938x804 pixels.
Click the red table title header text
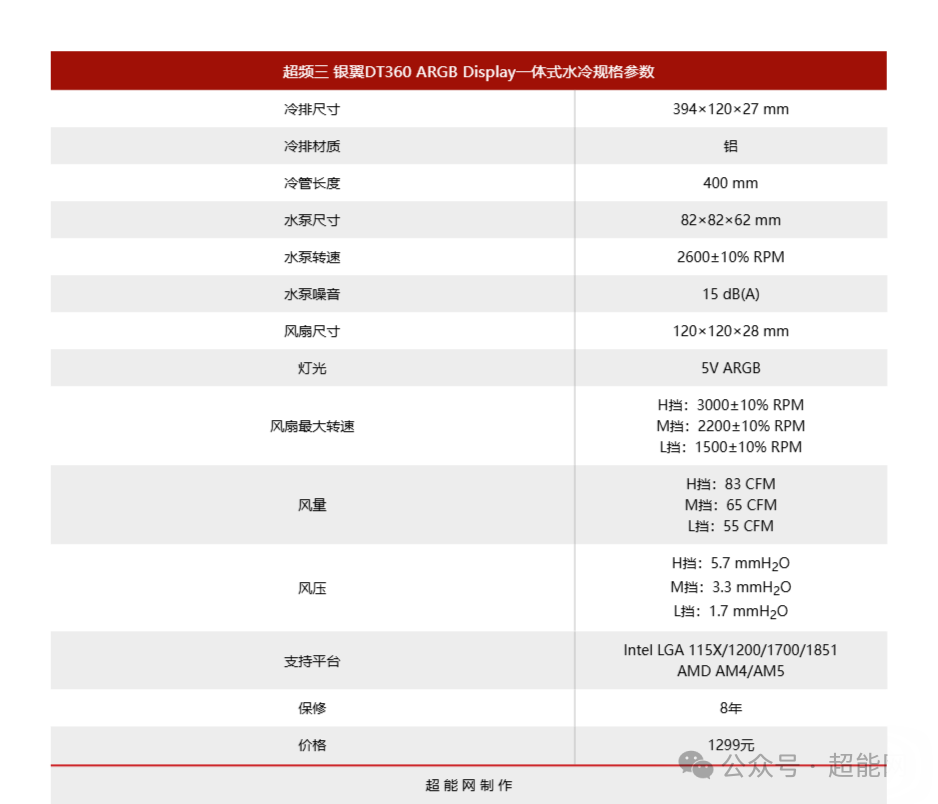click(x=468, y=72)
